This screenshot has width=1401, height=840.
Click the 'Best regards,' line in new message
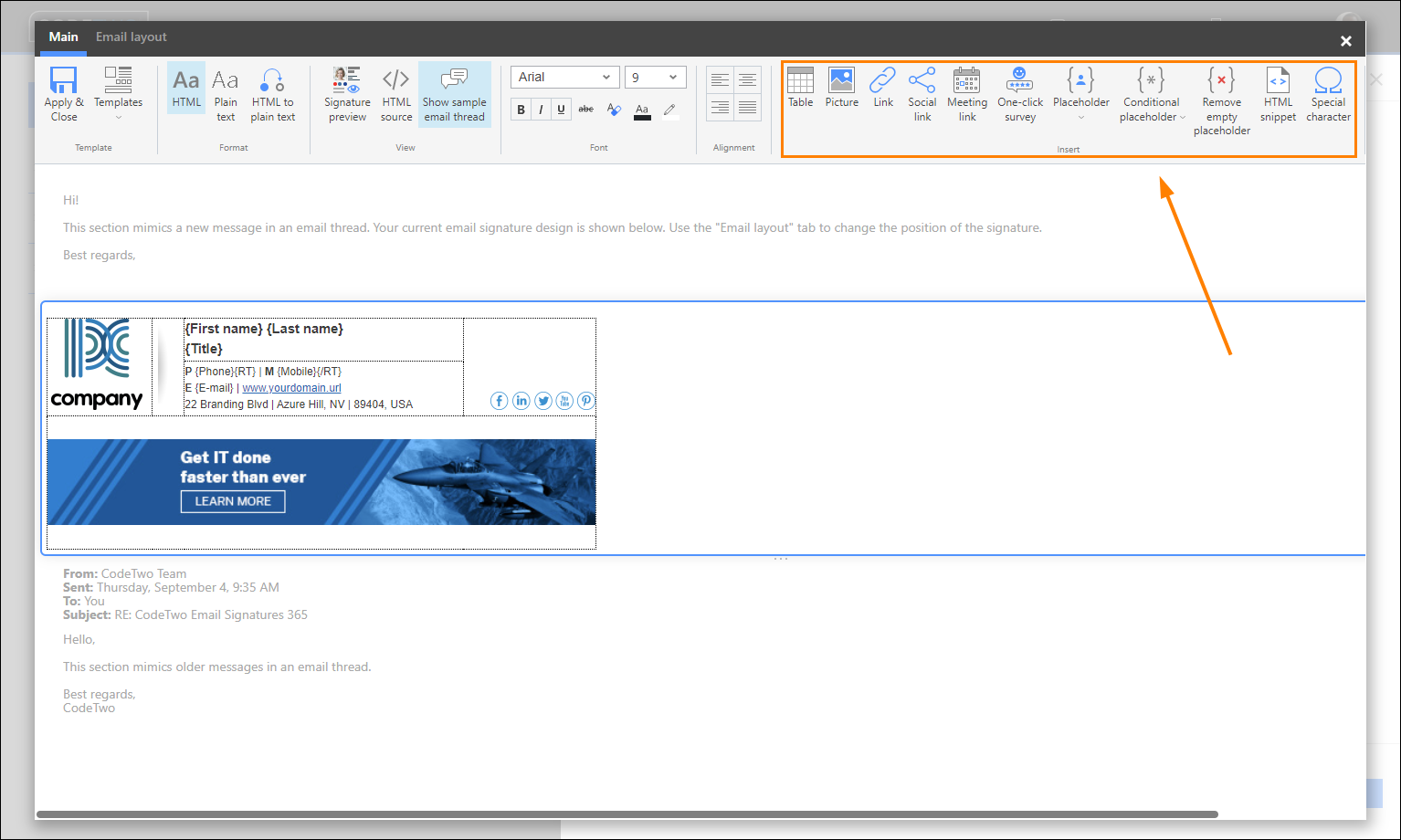coord(100,256)
